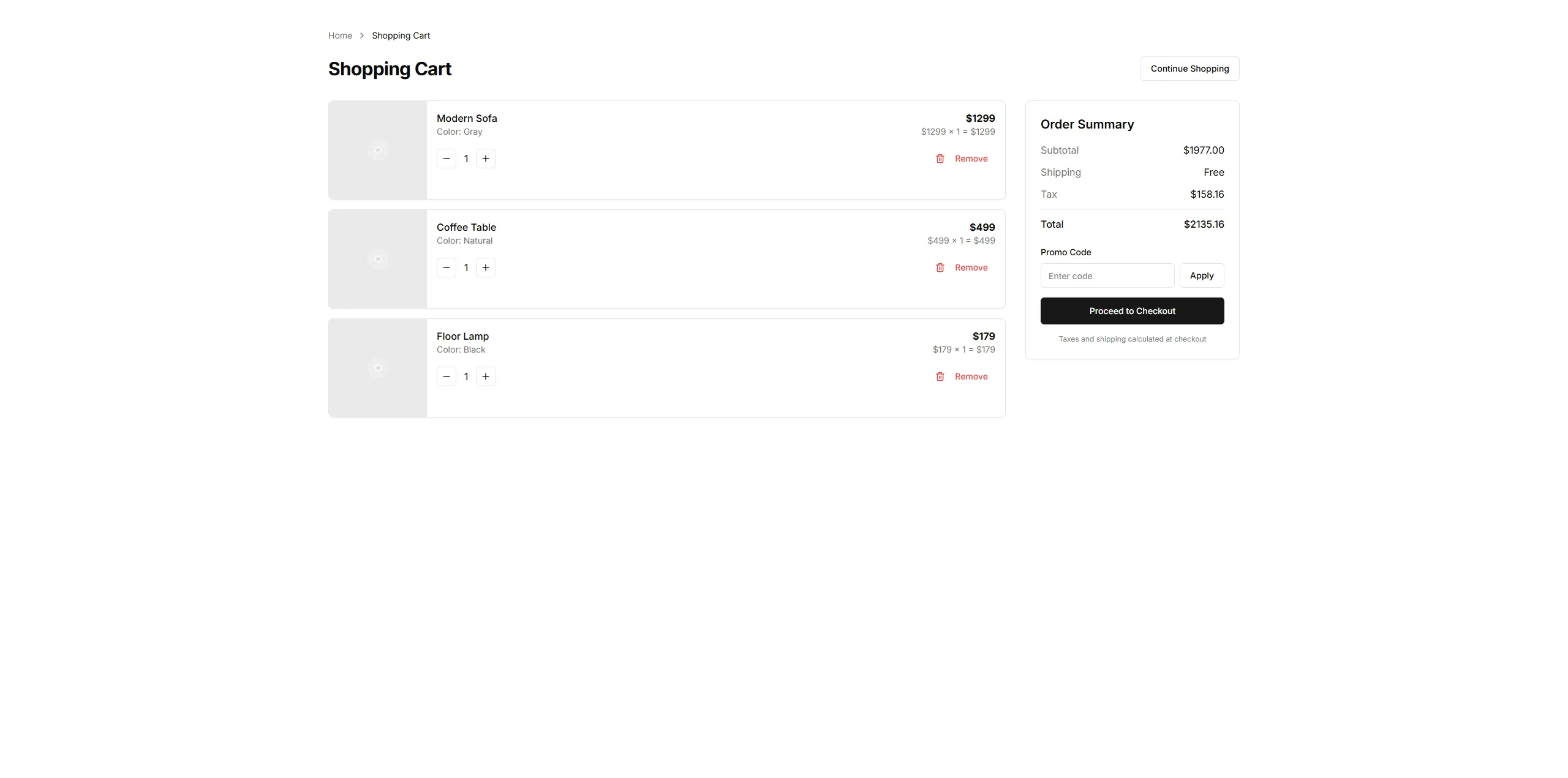1568x778 pixels.
Task: Click the Floor Lamp product name
Action: pyautogui.click(x=462, y=336)
